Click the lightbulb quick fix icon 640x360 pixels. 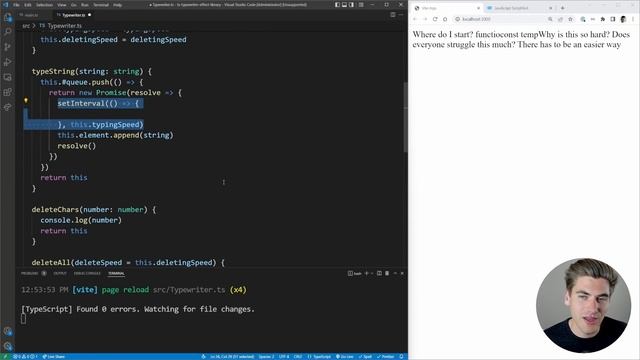(26, 100)
